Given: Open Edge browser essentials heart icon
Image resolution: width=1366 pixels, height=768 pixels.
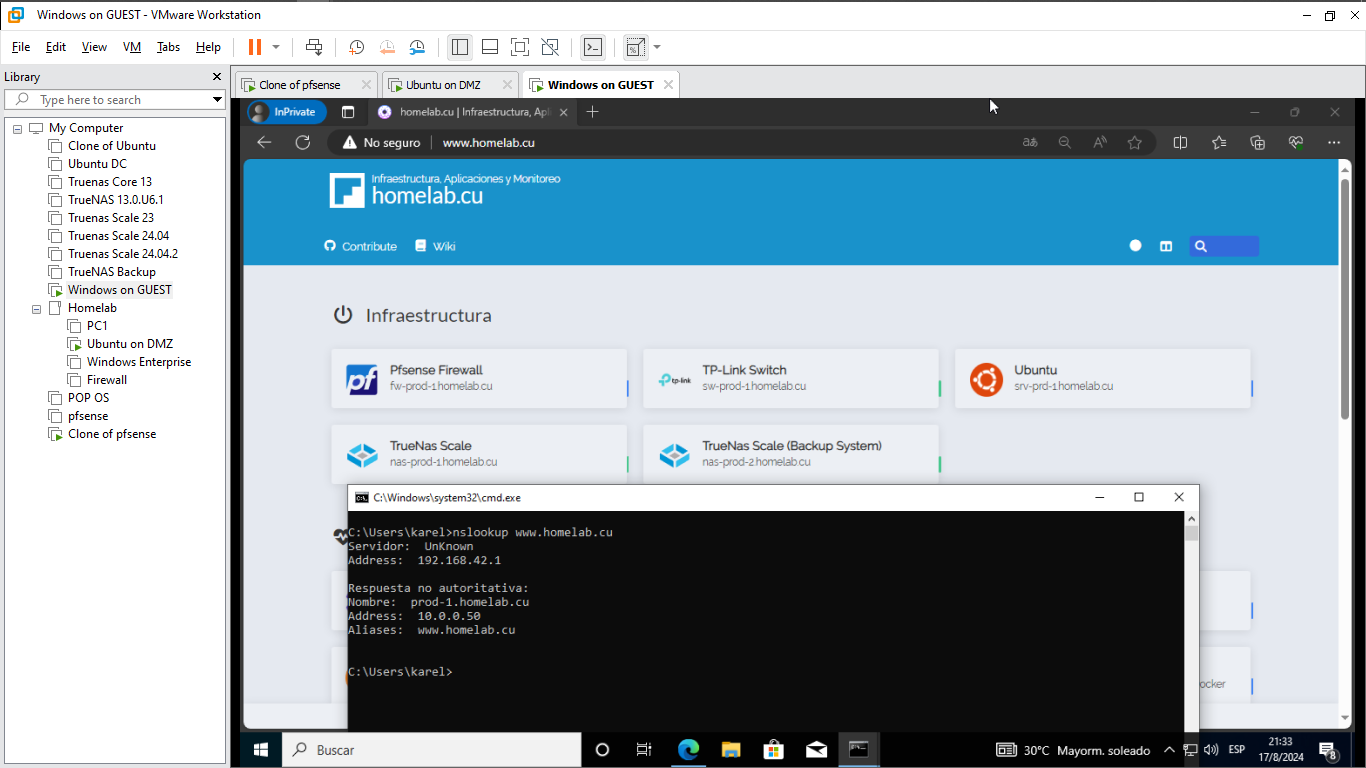Looking at the screenshot, I should coord(1296,143).
